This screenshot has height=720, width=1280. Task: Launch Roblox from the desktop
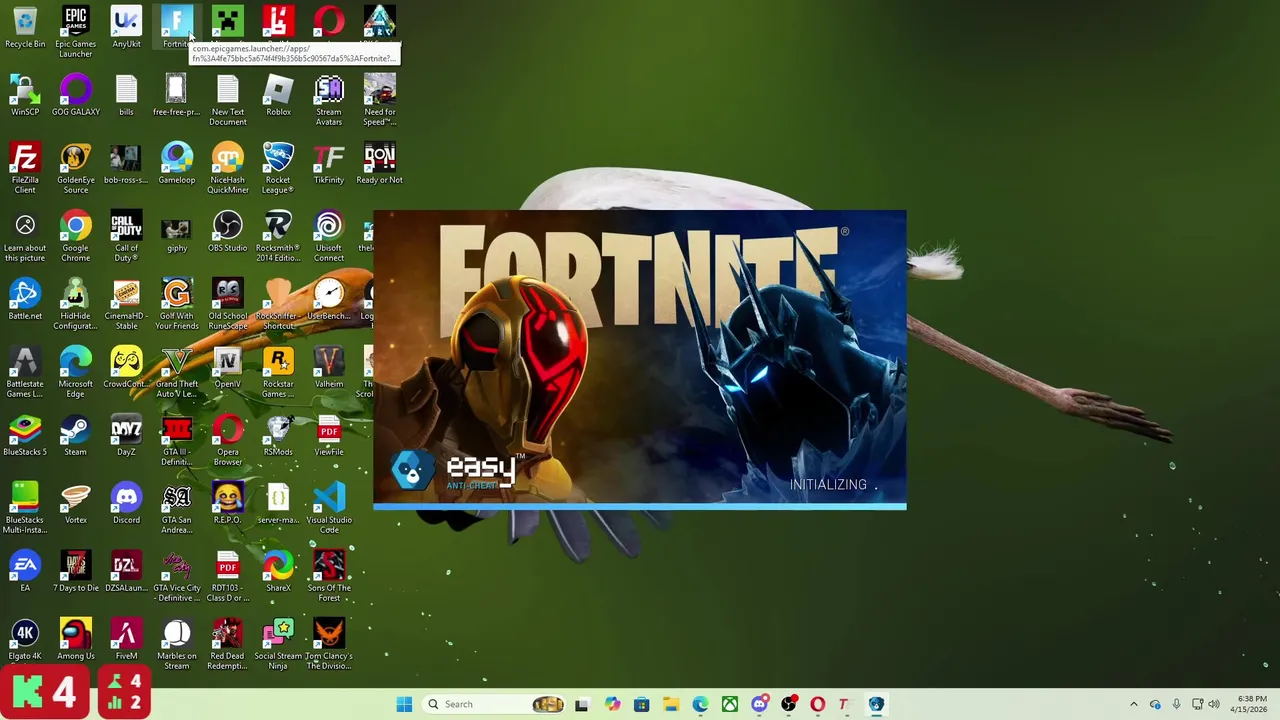tap(278, 95)
